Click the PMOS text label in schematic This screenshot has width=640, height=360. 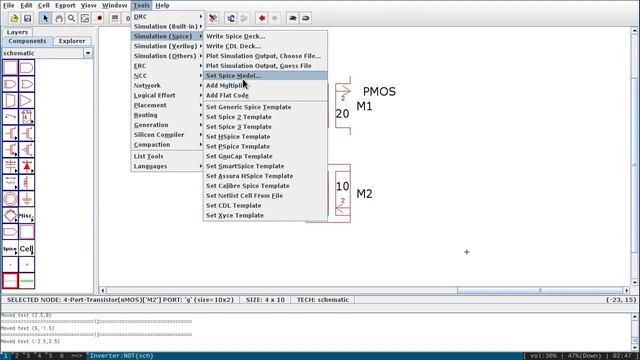click(379, 91)
